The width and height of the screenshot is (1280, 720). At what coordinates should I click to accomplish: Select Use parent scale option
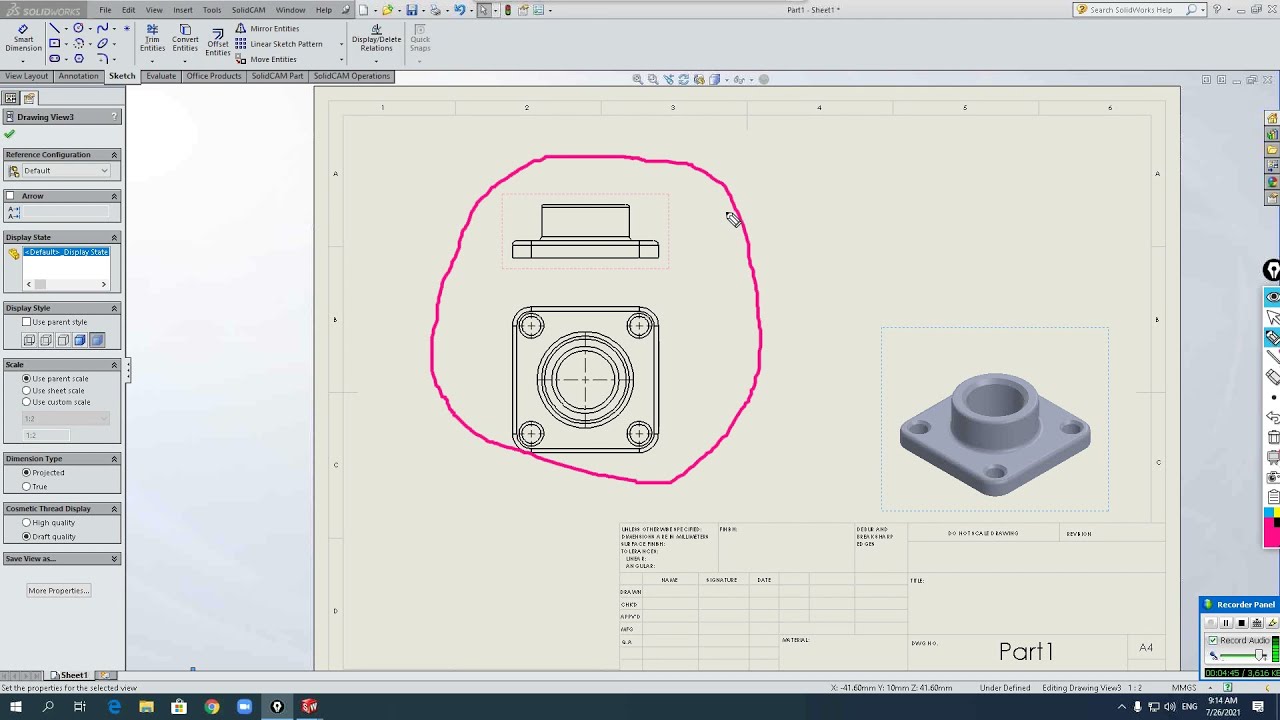pos(27,379)
